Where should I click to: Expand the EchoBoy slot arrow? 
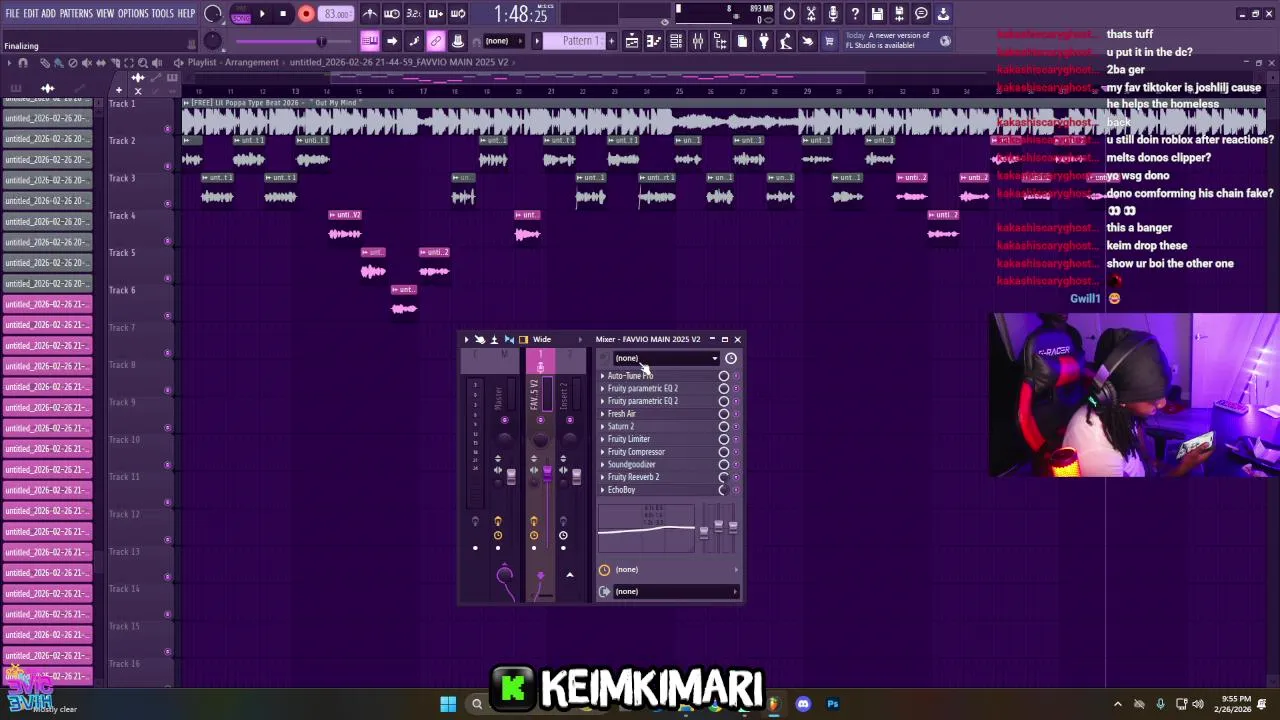(x=602, y=490)
